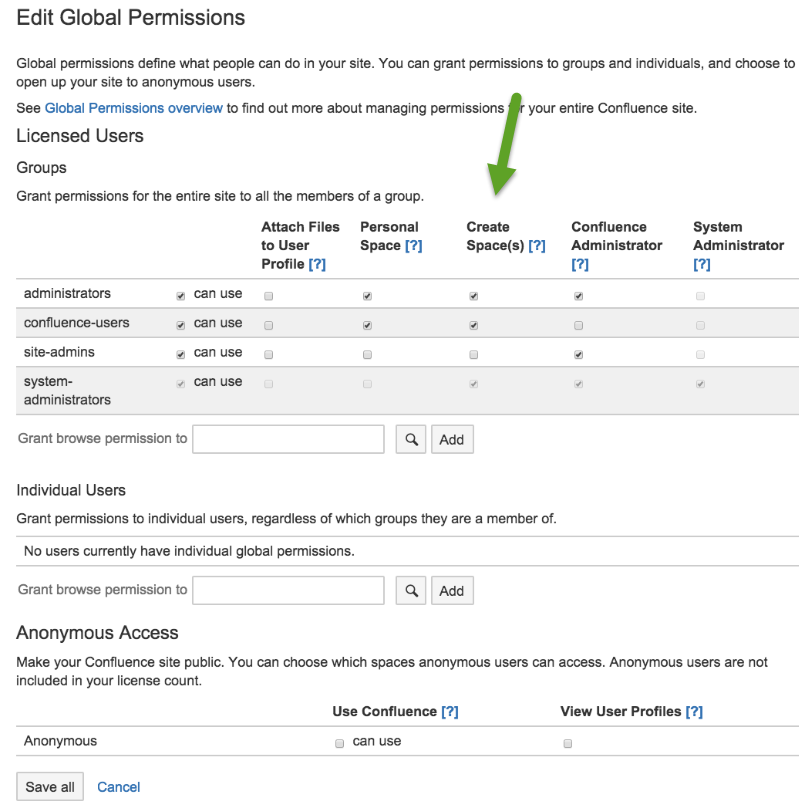Click Save all button
The width and height of the screenshot is (799, 812).
(50, 787)
